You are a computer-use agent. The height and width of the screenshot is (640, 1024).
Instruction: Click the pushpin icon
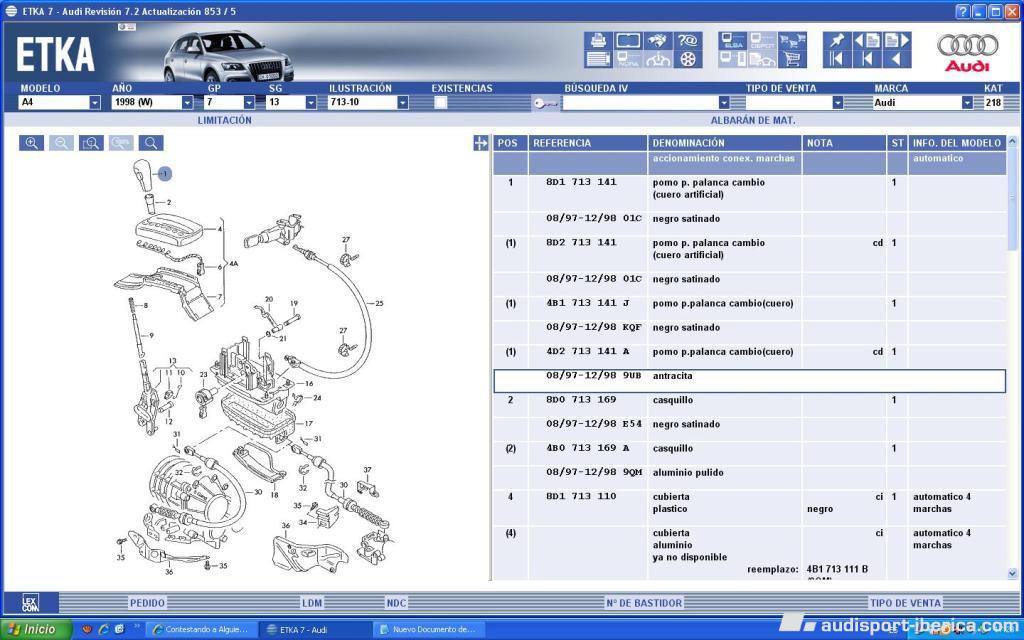[837, 40]
